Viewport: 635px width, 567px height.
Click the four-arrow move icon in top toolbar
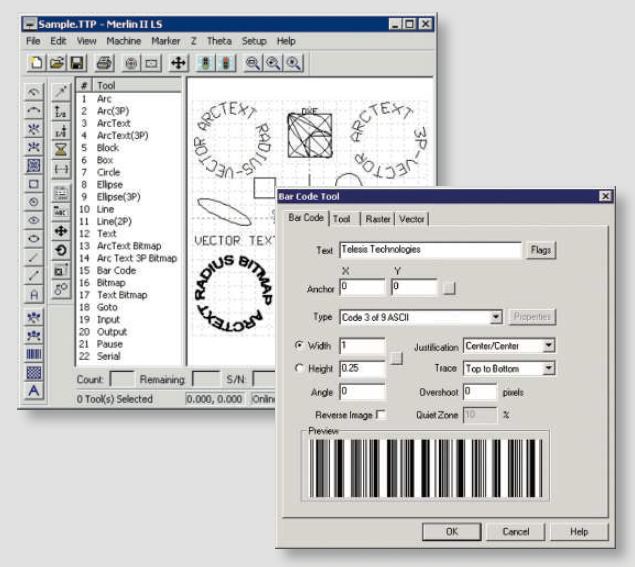(x=178, y=63)
